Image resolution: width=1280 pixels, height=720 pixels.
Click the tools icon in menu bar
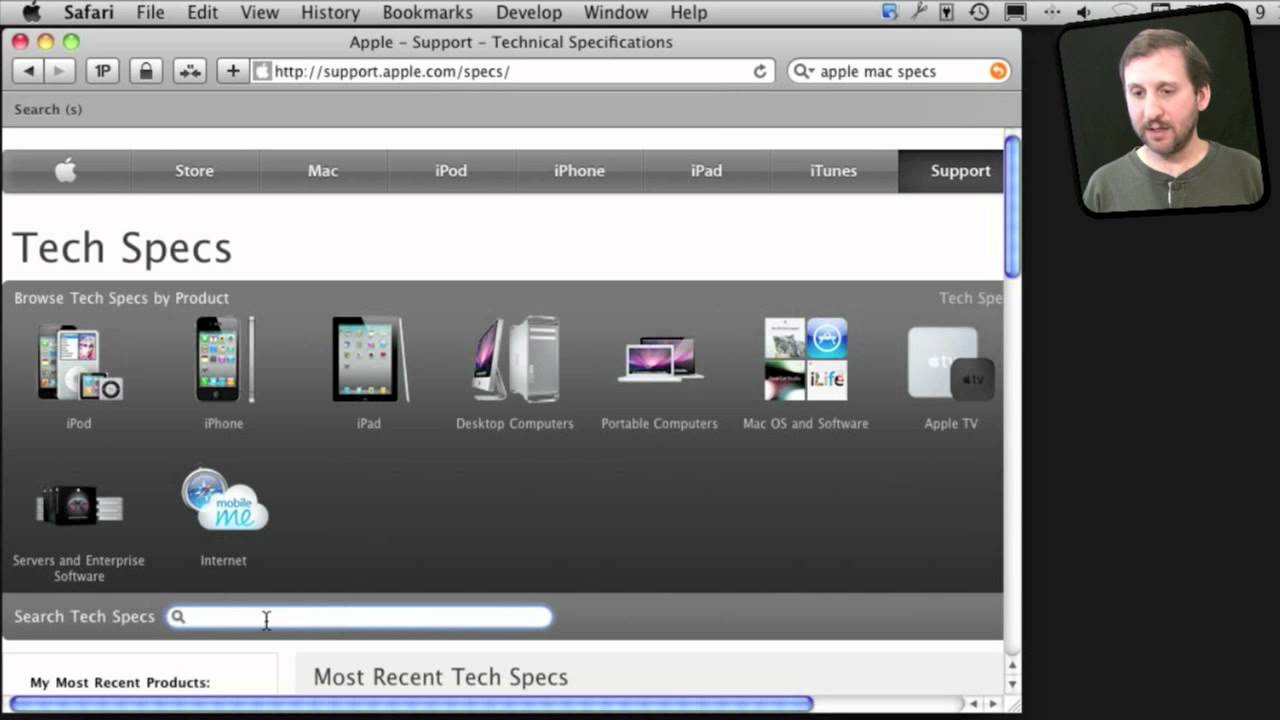919,12
